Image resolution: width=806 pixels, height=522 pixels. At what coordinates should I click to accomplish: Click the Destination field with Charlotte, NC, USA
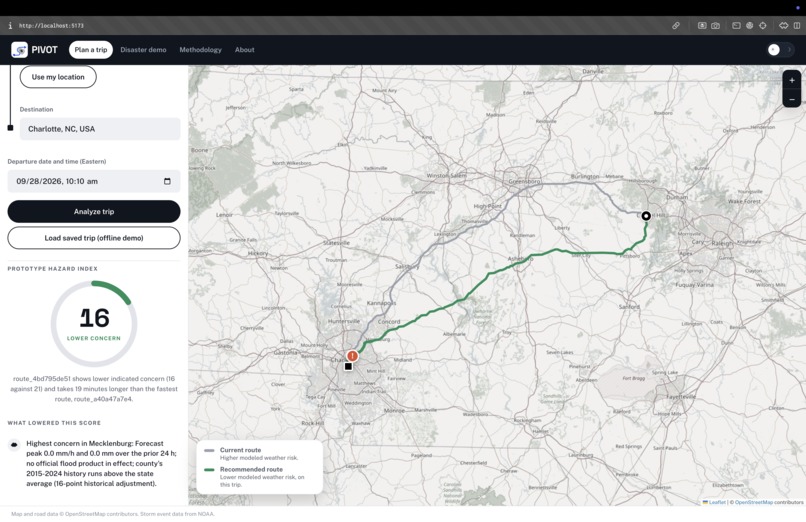(x=100, y=129)
